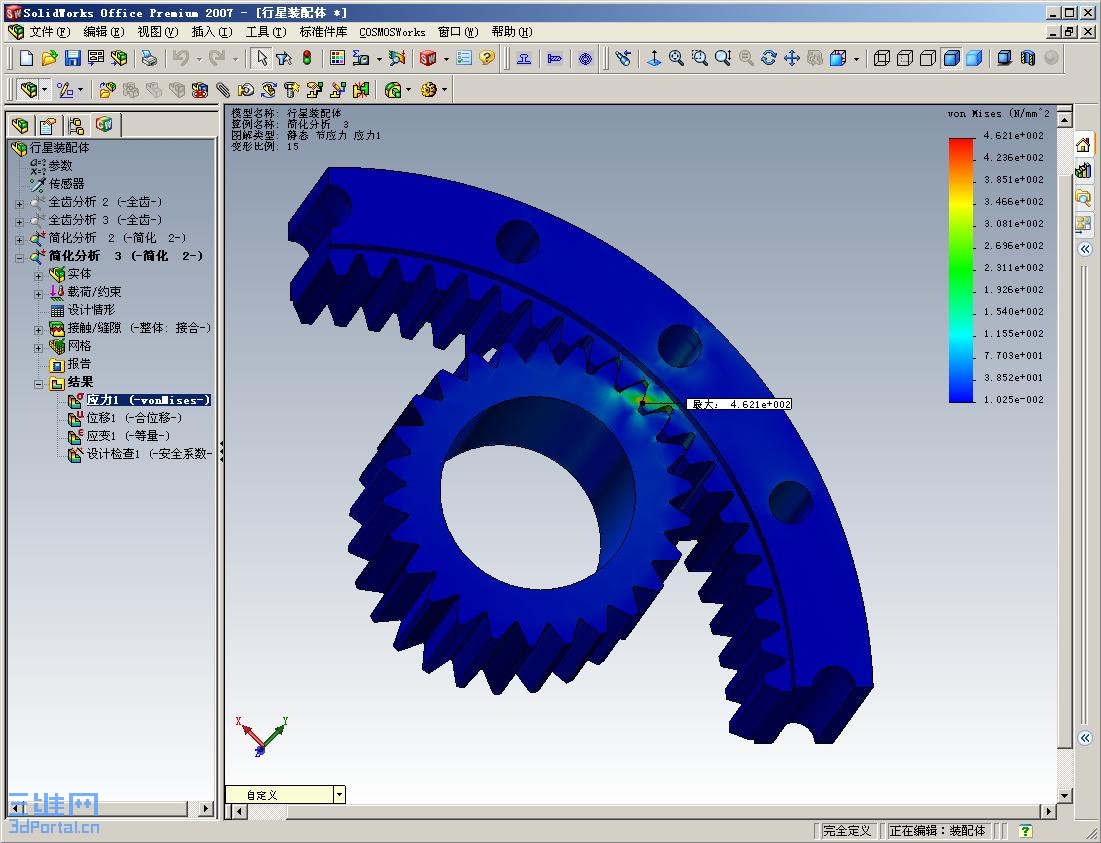This screenshot has width=1101, height=843.
Task: Open the undo history dropdown arrow
Action: (199, 59)
